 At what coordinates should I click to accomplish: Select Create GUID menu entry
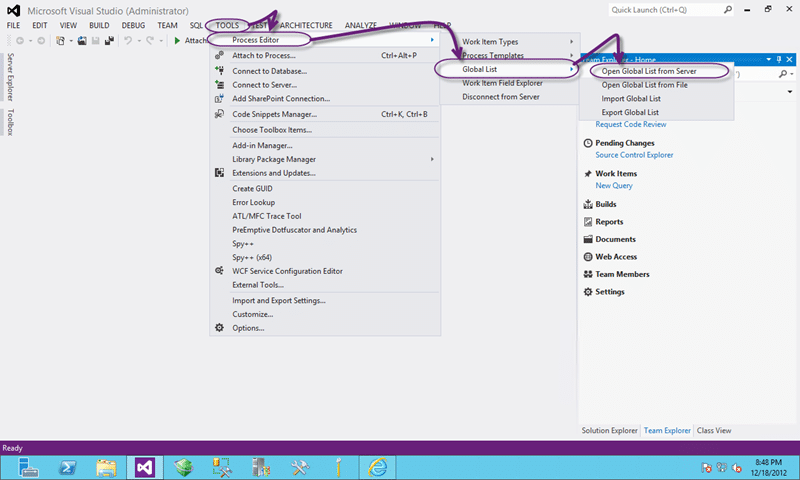[324, 188]
